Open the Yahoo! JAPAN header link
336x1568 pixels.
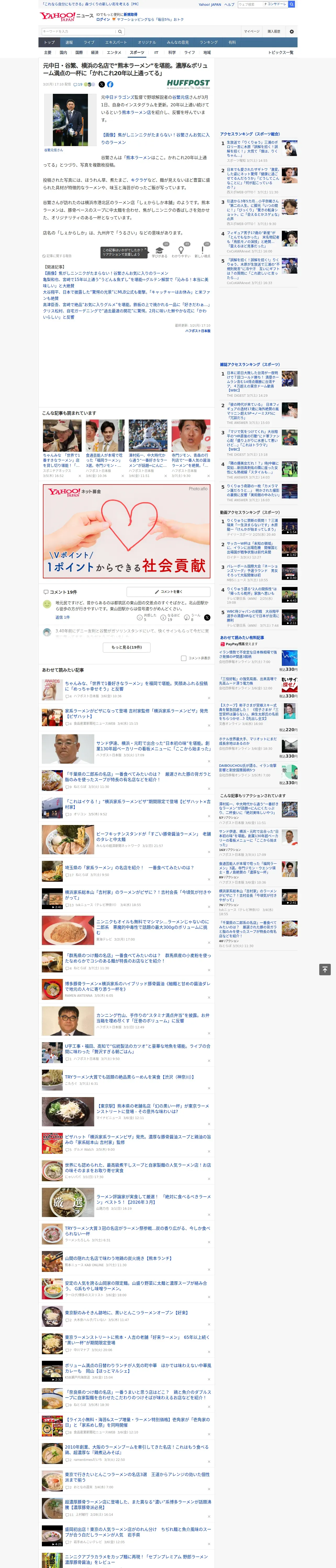(210, 4)
